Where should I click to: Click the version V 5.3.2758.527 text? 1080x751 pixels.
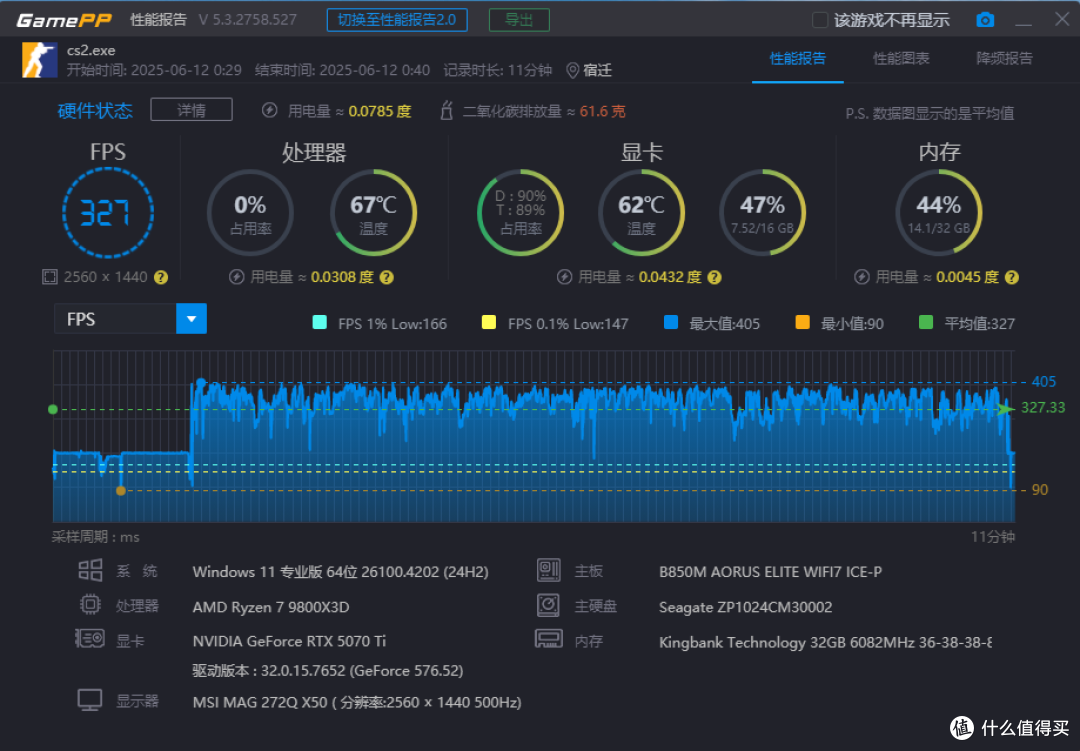(x=248, y=20)
